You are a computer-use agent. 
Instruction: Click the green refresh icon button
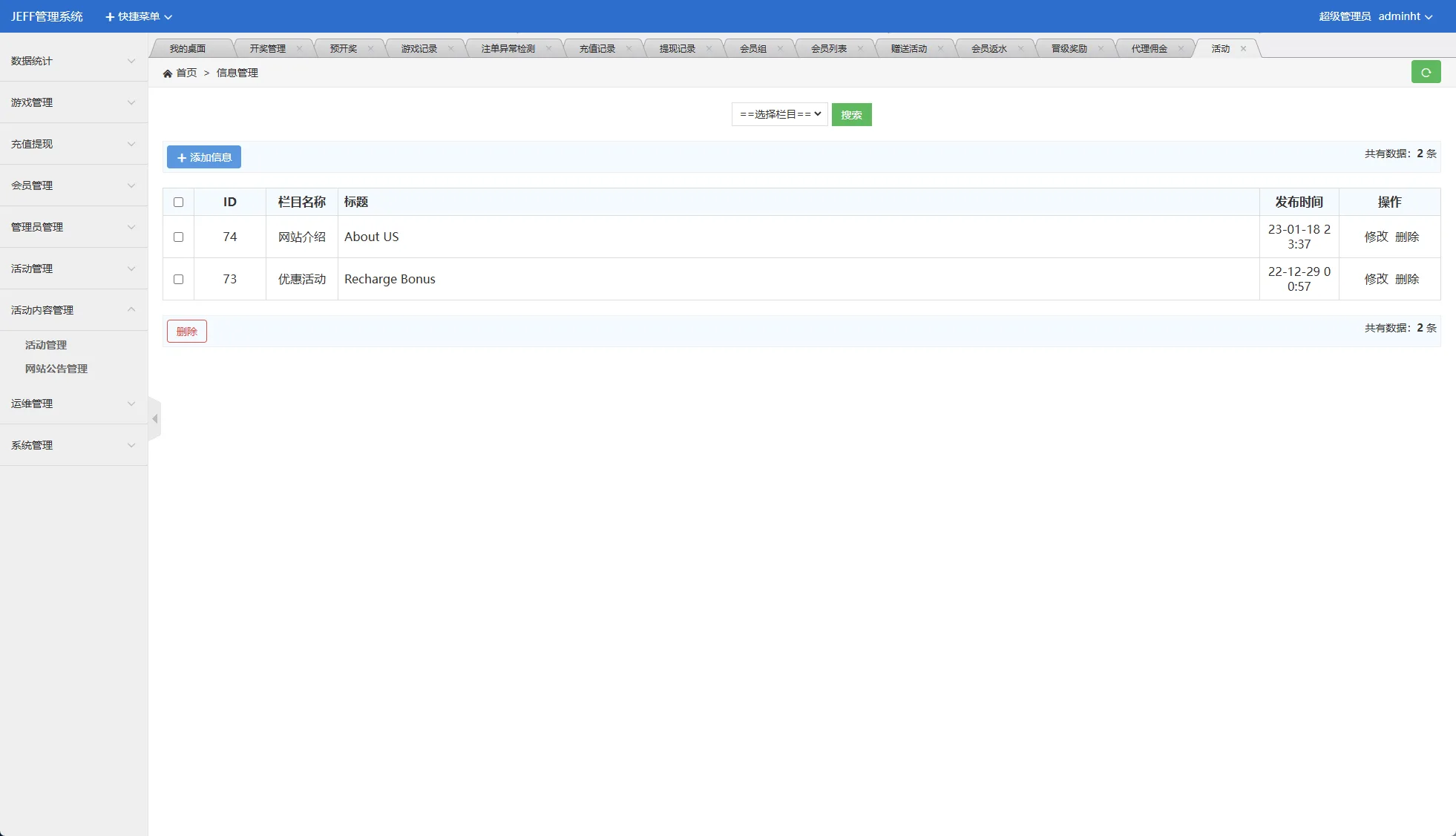(x=1426, y=72)
